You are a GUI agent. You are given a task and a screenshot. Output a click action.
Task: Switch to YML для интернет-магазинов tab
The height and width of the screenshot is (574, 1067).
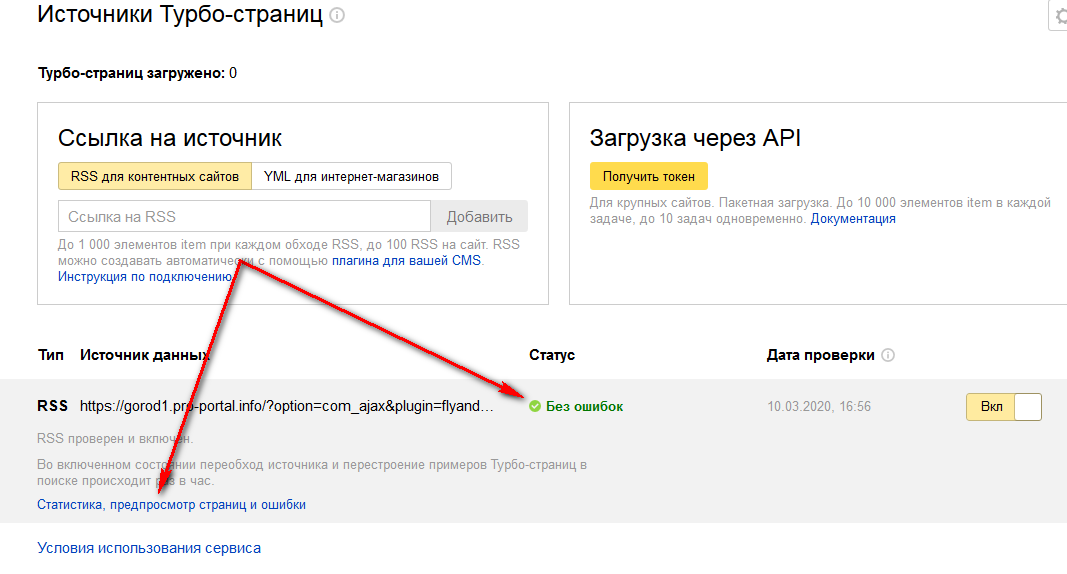click(351, 176)
